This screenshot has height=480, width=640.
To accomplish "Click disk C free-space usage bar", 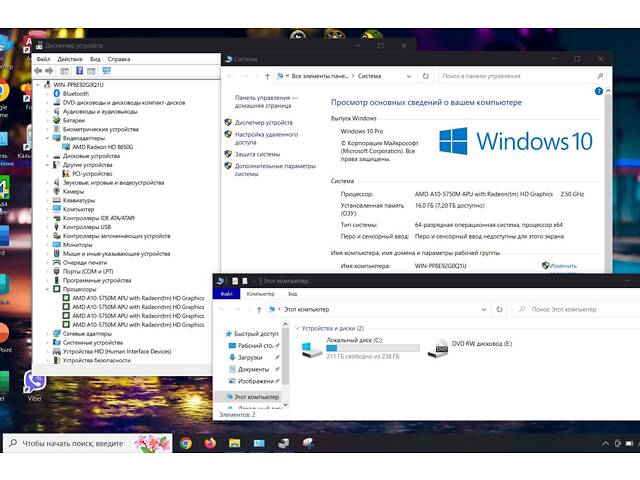I will click(x=373, y=348).
